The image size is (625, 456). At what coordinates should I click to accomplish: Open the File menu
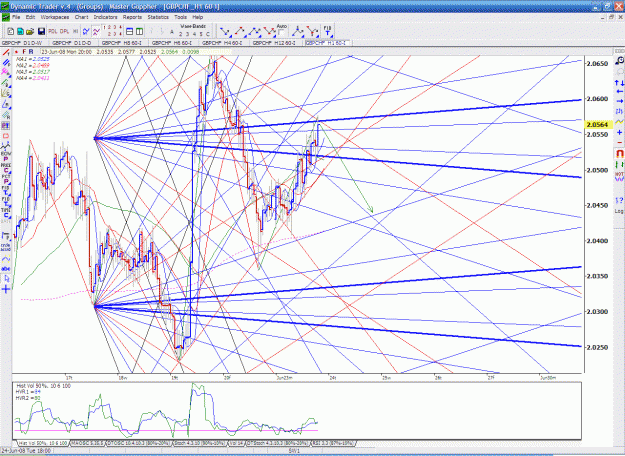(16, 17)
